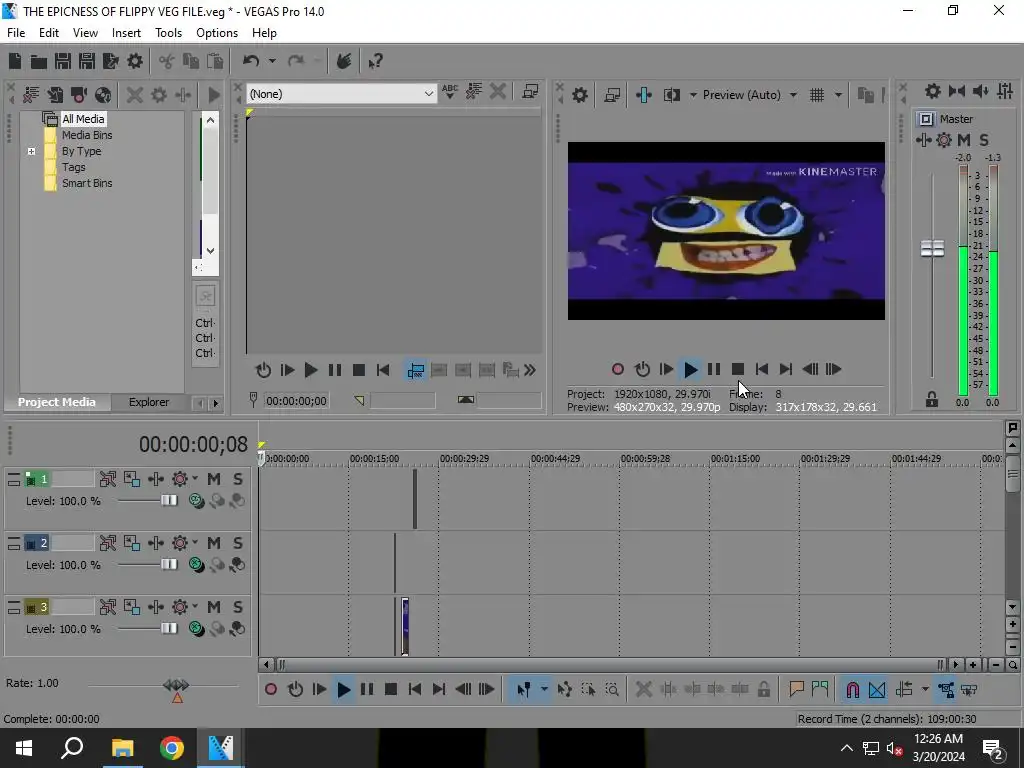Toggle Mute on the Master bus

coord(964,140)
